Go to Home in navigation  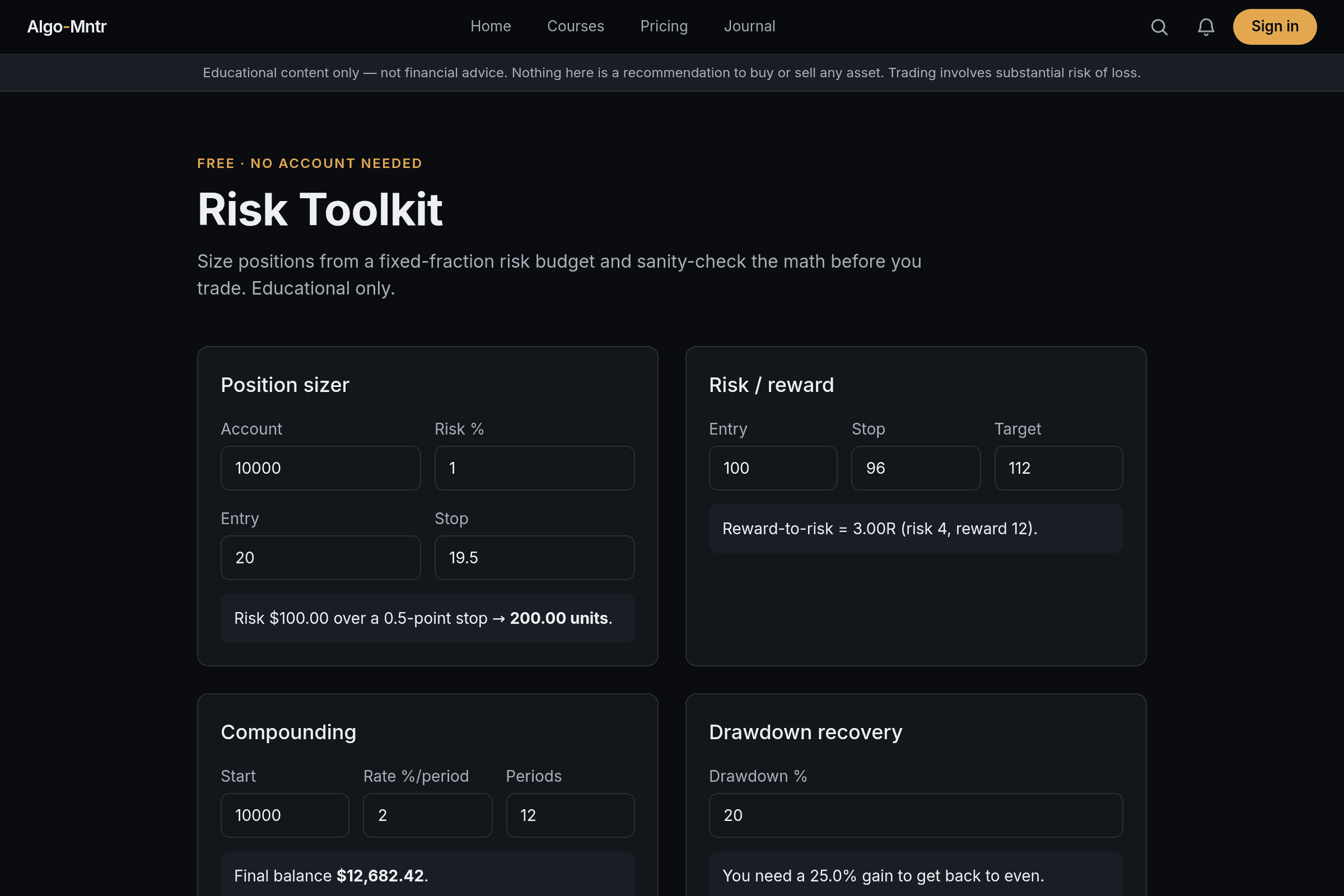(491, 26)
